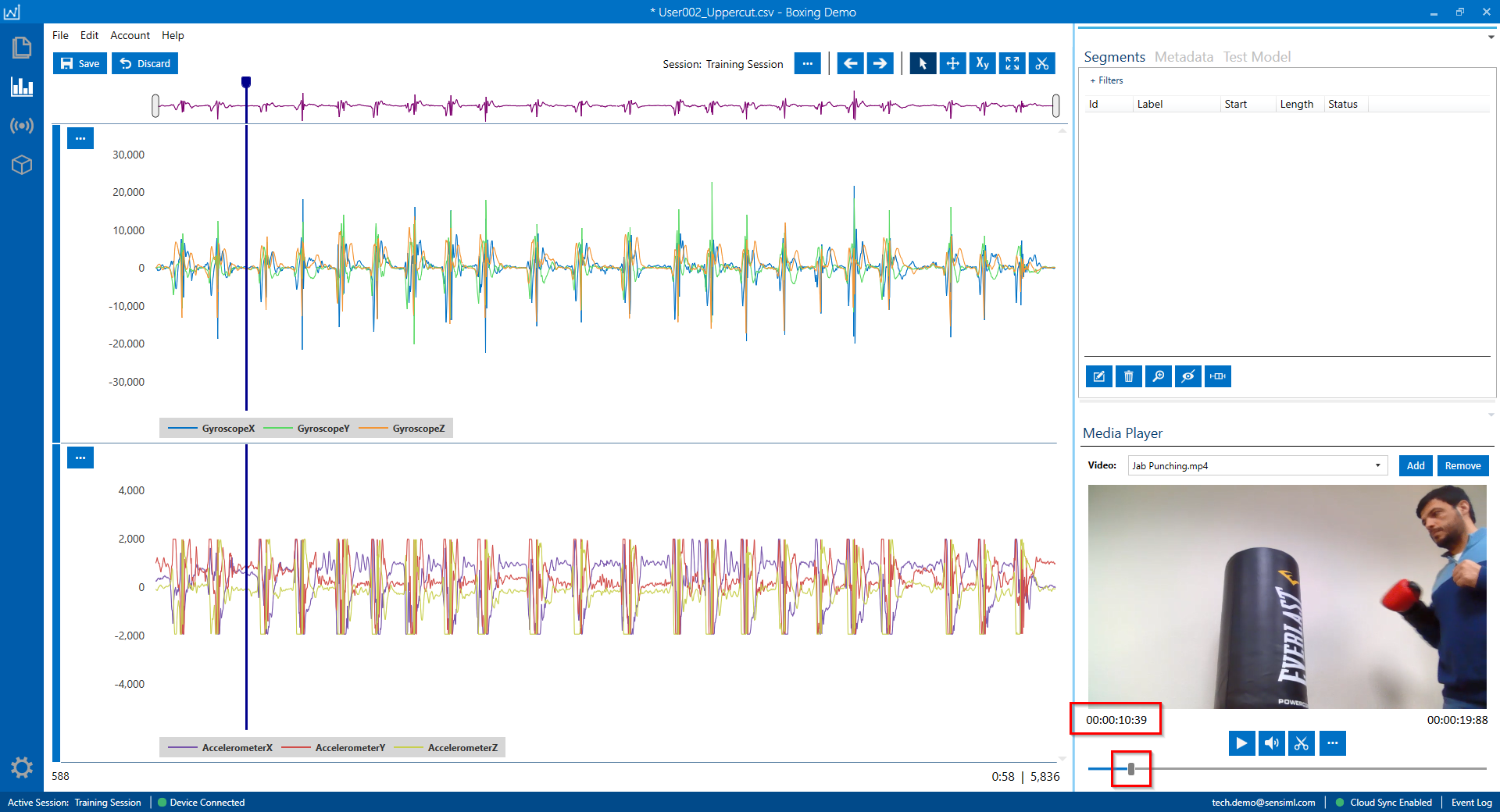The height and width of the screenshot is (812, 1500).
Task: Click the zoom to segment magnifier icon
Action: (x=1159, y=376)
